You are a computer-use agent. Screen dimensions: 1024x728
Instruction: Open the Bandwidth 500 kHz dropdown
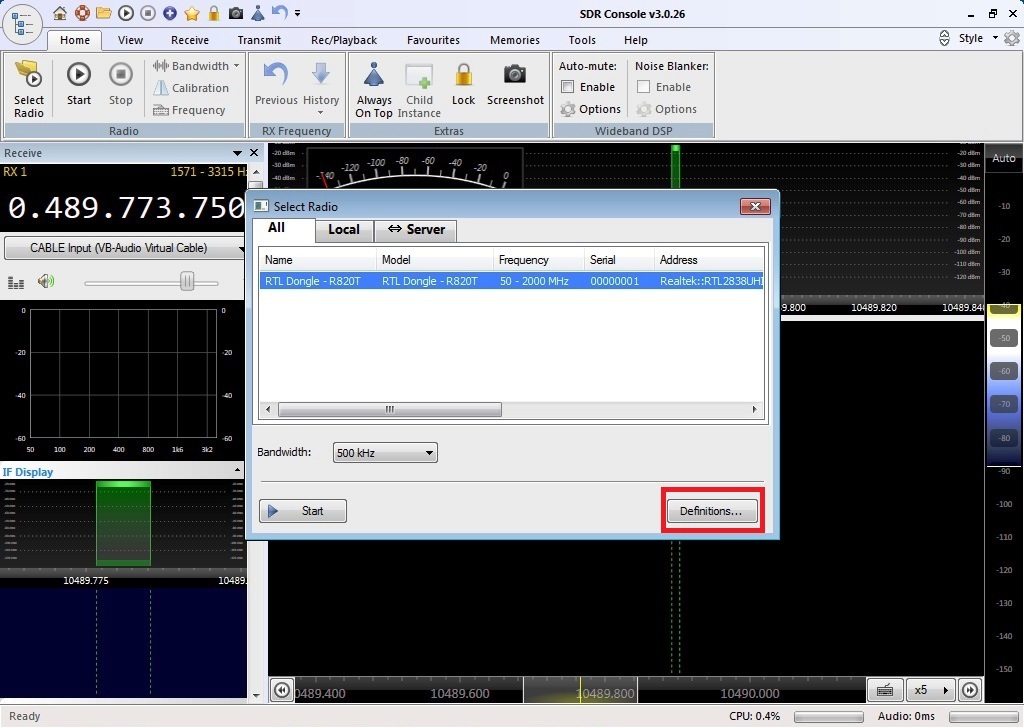tap(386, 453)
